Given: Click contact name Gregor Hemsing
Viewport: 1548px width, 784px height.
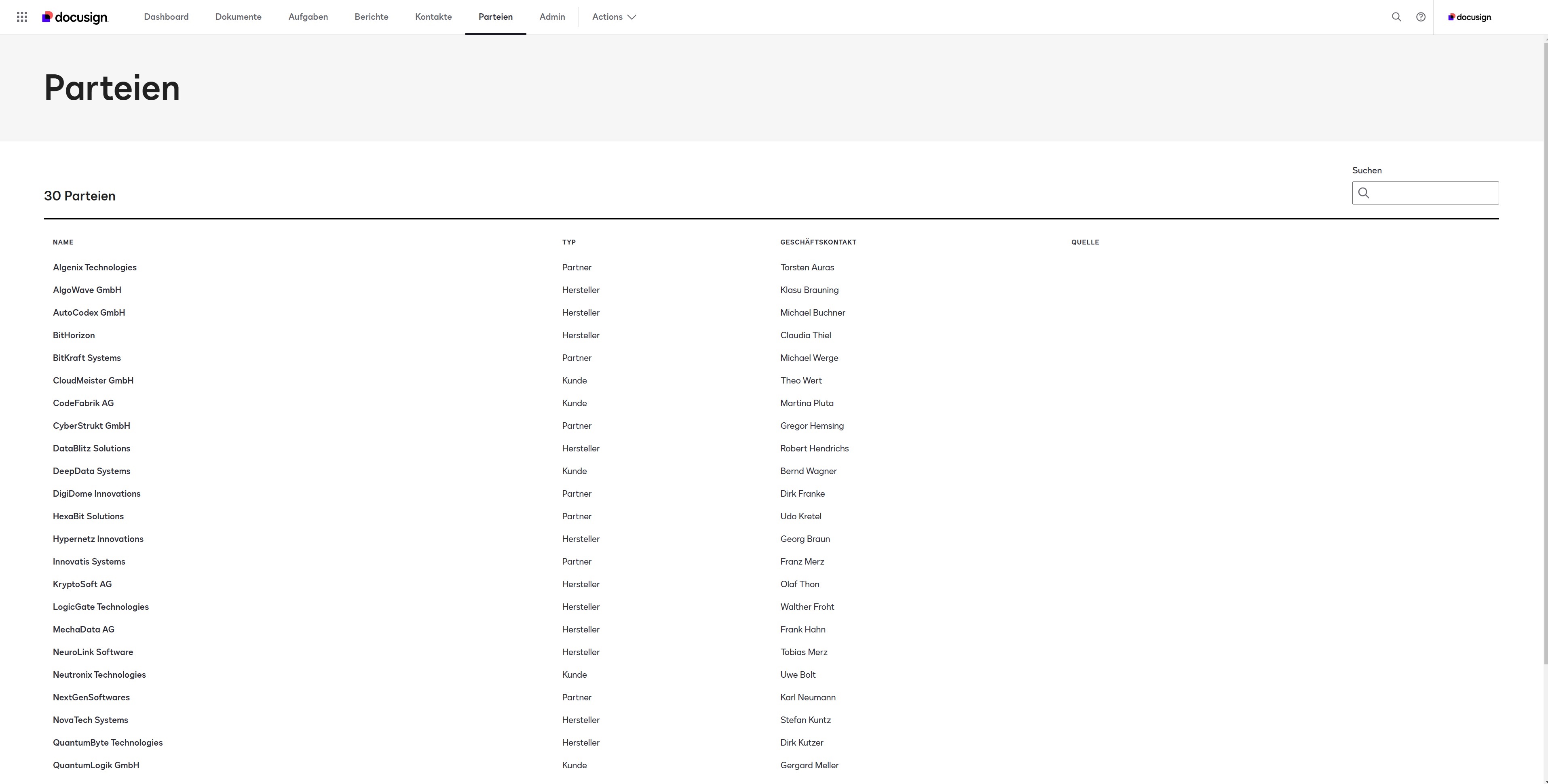Looking at the screenshot, I should tap(812, 426).
